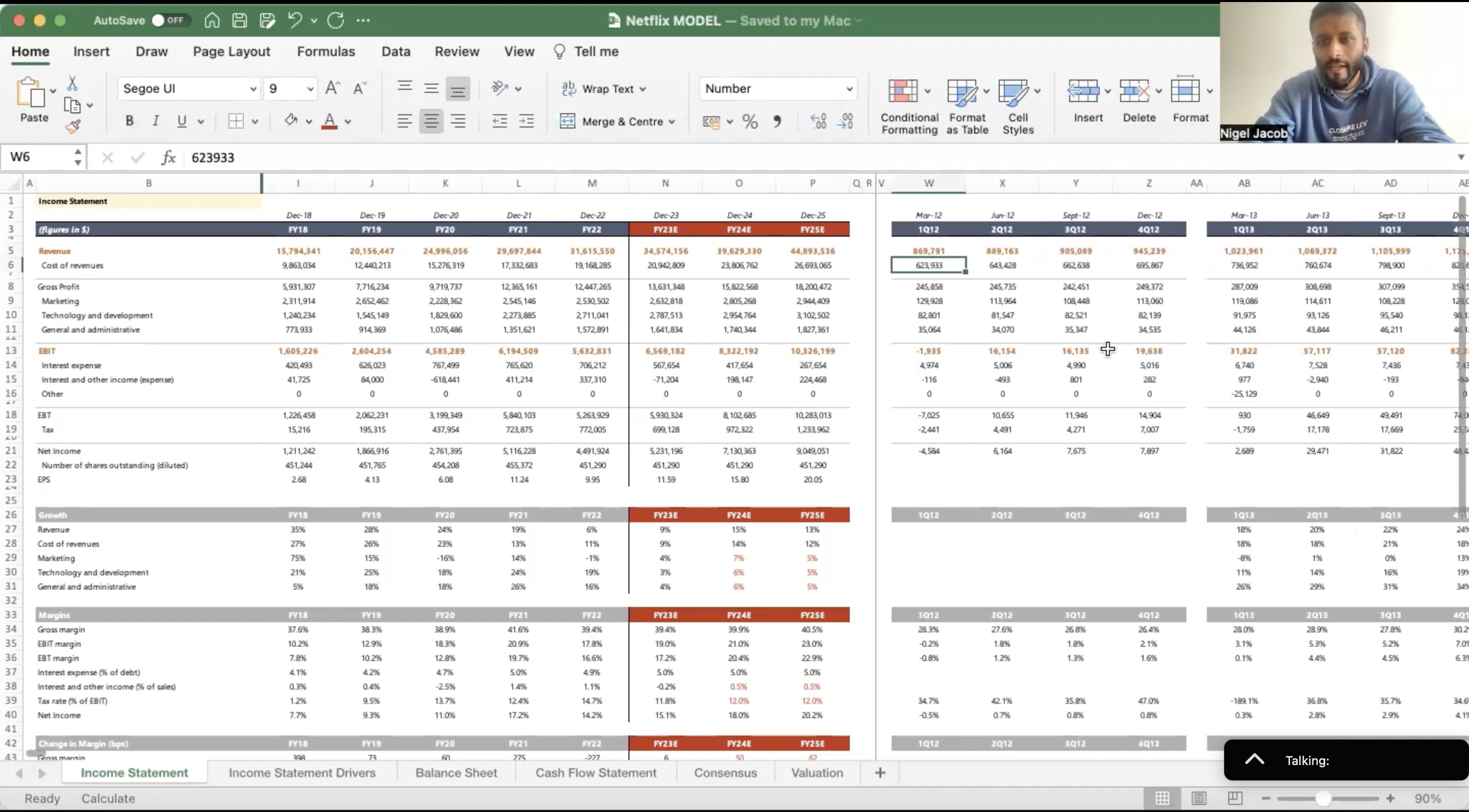Click the Comma style icon
The height and width of the screenshot is (812, 1469).
coord(777,121)
